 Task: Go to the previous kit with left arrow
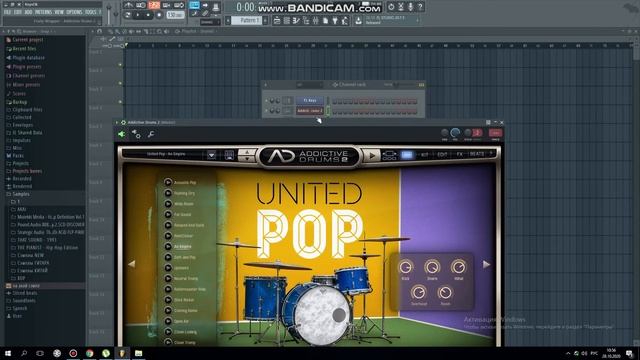click(x=131, y=264)
